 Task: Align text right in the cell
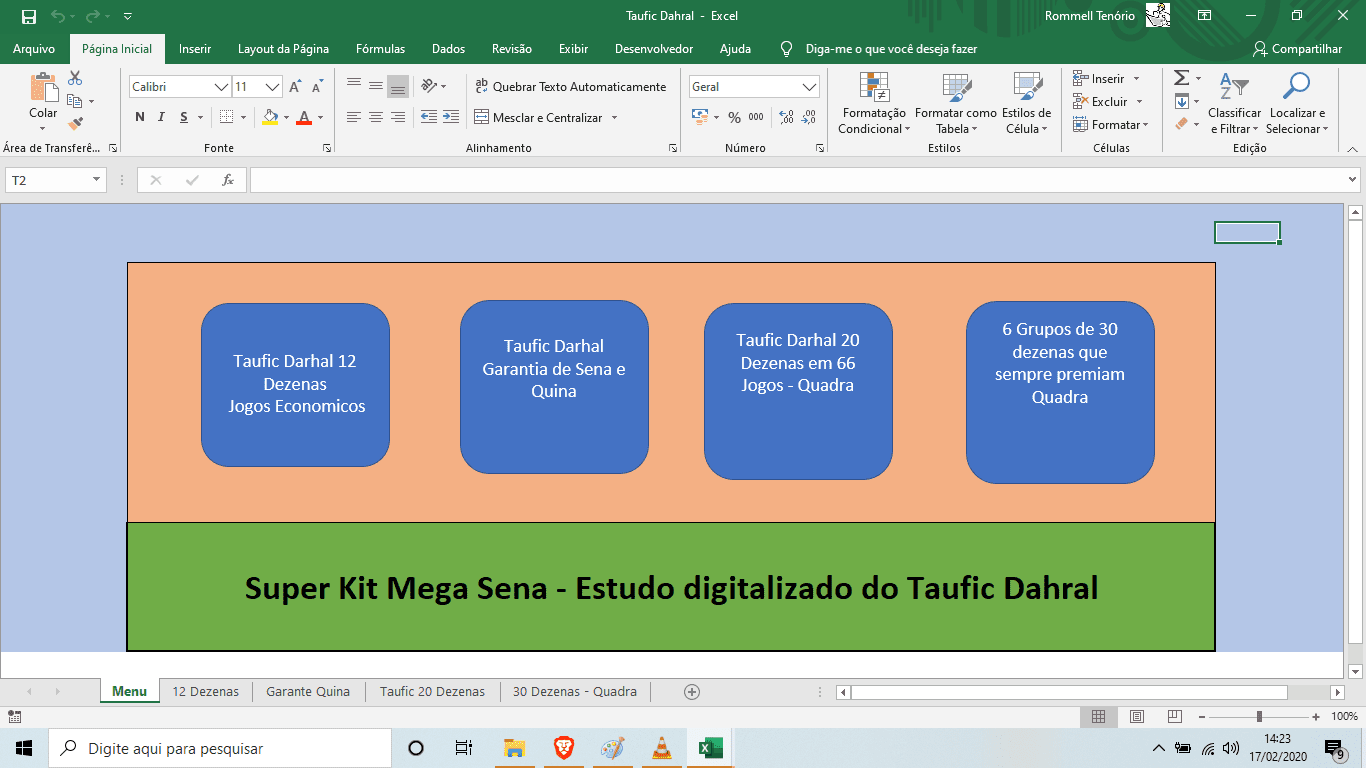398,117
